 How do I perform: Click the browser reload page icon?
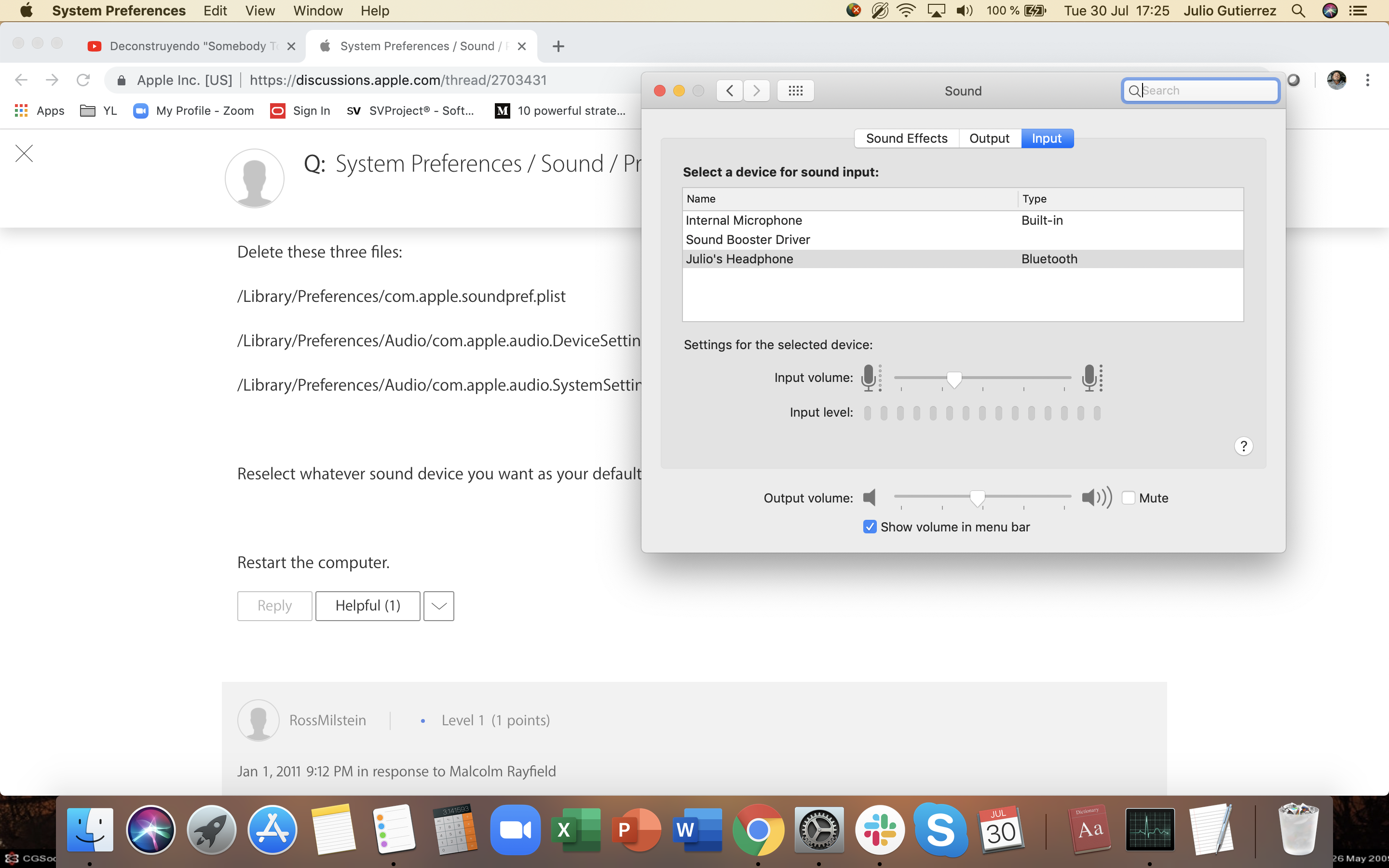(x=83, y=80)
